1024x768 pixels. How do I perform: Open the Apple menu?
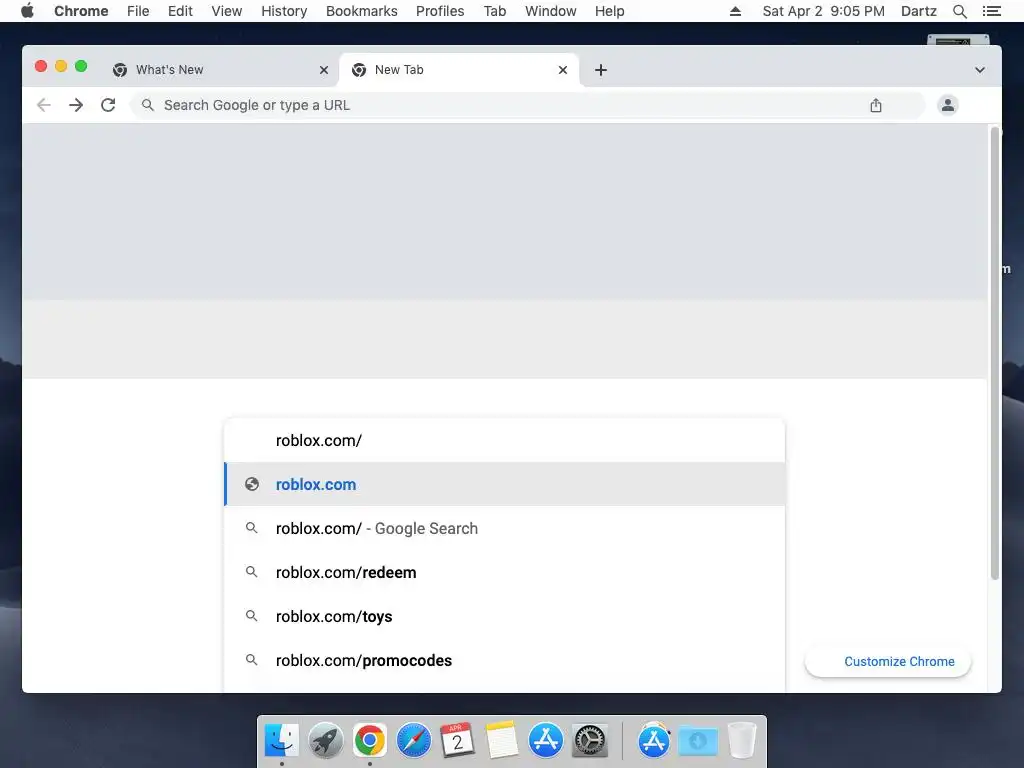coord(27,11)
